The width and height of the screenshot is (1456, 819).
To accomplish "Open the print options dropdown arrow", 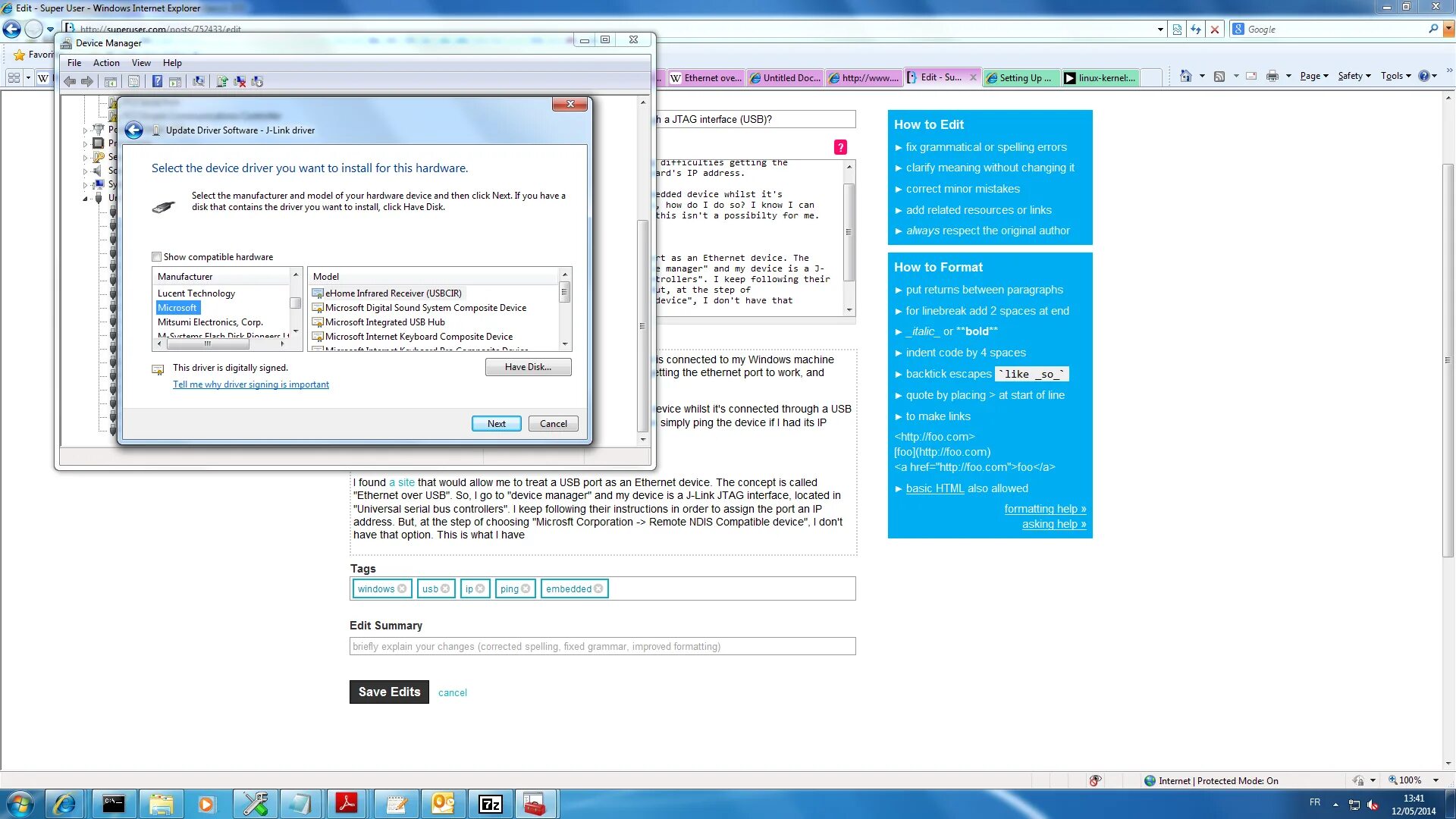I will coord(1288,76).
